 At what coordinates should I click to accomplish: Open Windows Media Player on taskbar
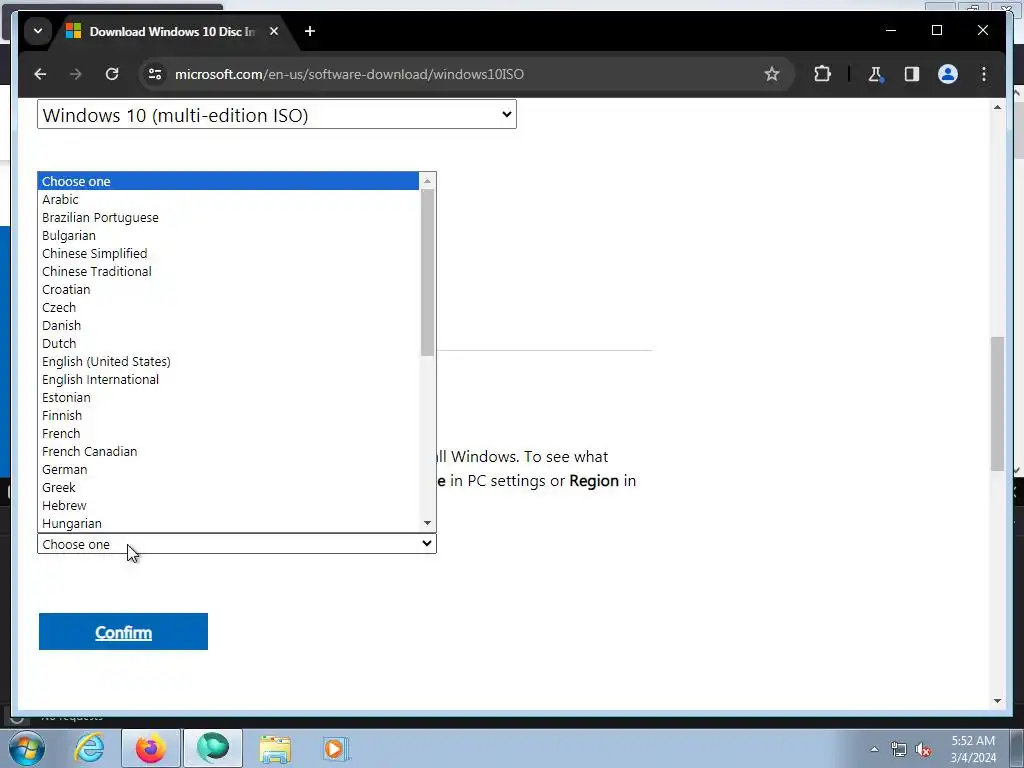tap(336, 748)
